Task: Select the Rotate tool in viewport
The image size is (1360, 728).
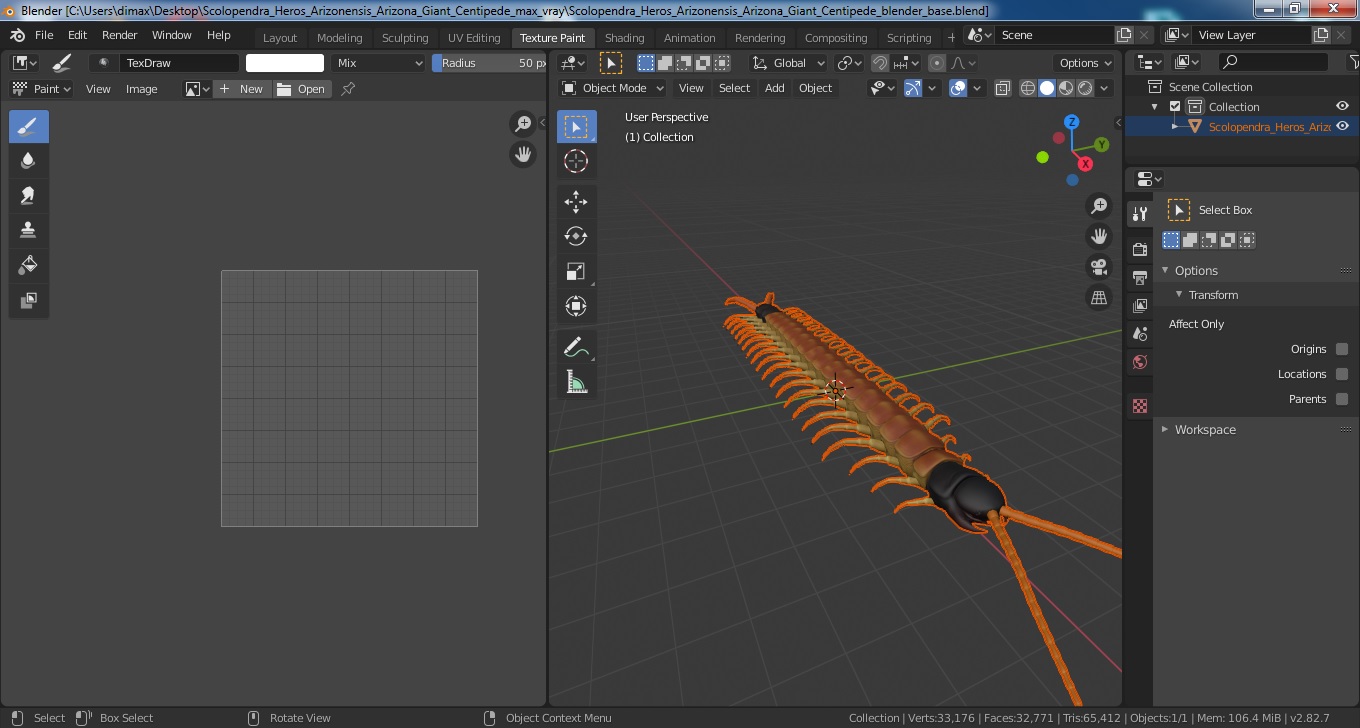Action: (576, 237)
